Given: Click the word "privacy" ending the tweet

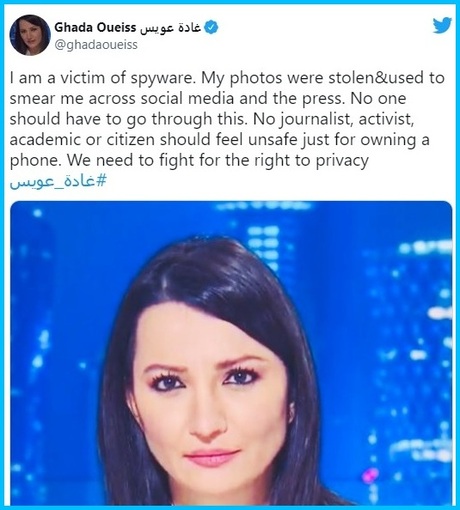Looking at the screenshot, I should 342,161.
